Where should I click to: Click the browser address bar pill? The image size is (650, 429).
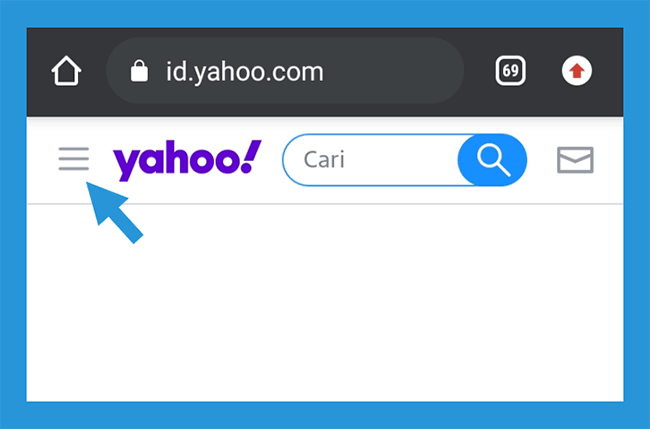(x=285, y=70)
